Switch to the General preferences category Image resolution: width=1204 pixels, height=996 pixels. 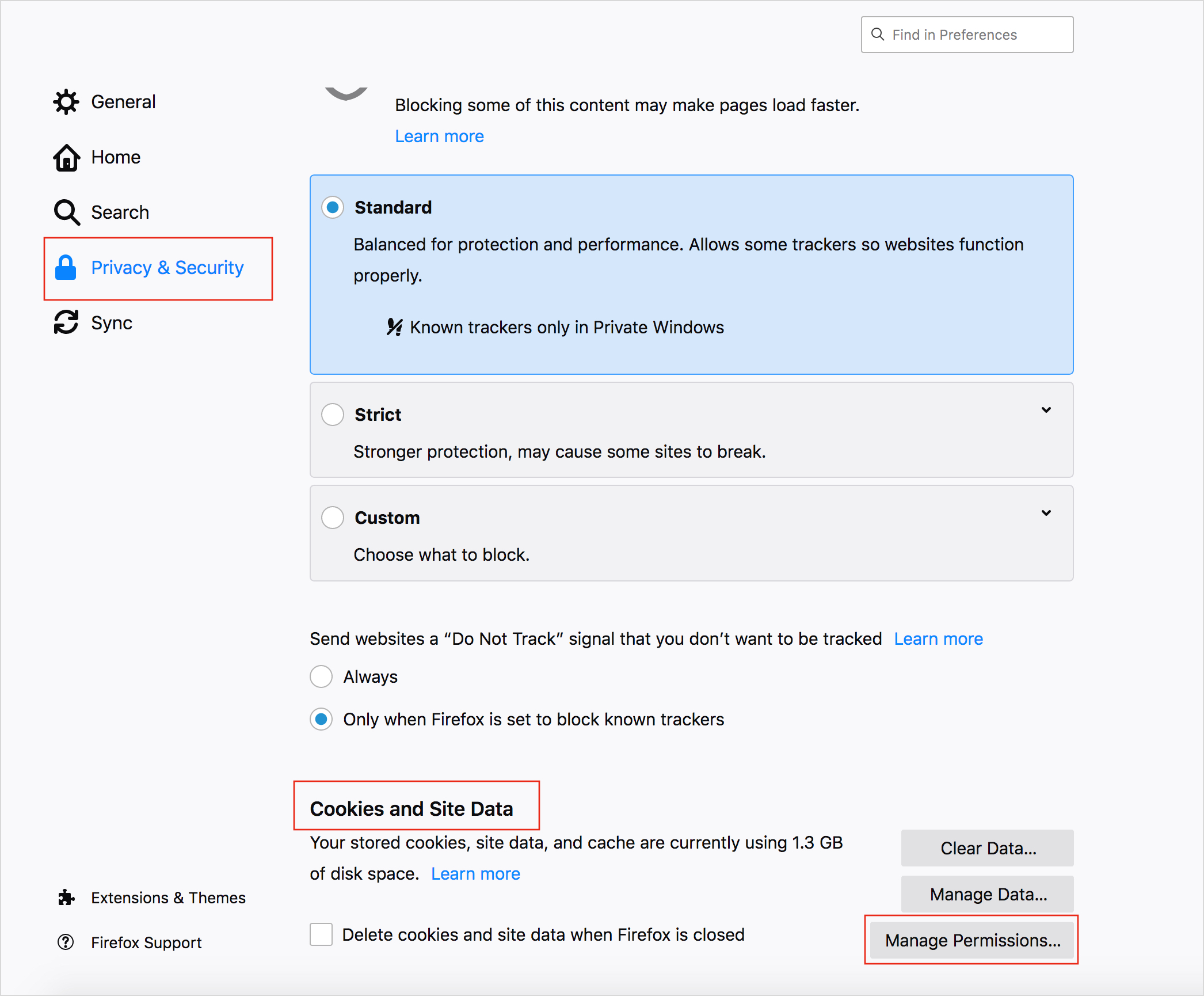[123, 102]
